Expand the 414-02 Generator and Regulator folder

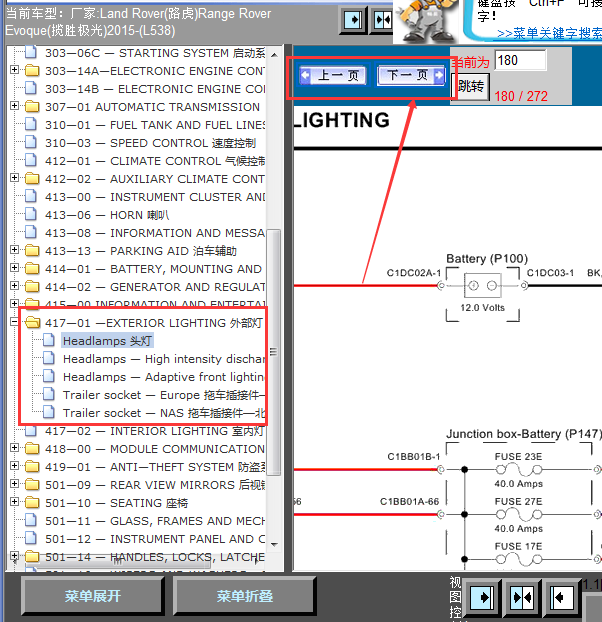point(14,286)
